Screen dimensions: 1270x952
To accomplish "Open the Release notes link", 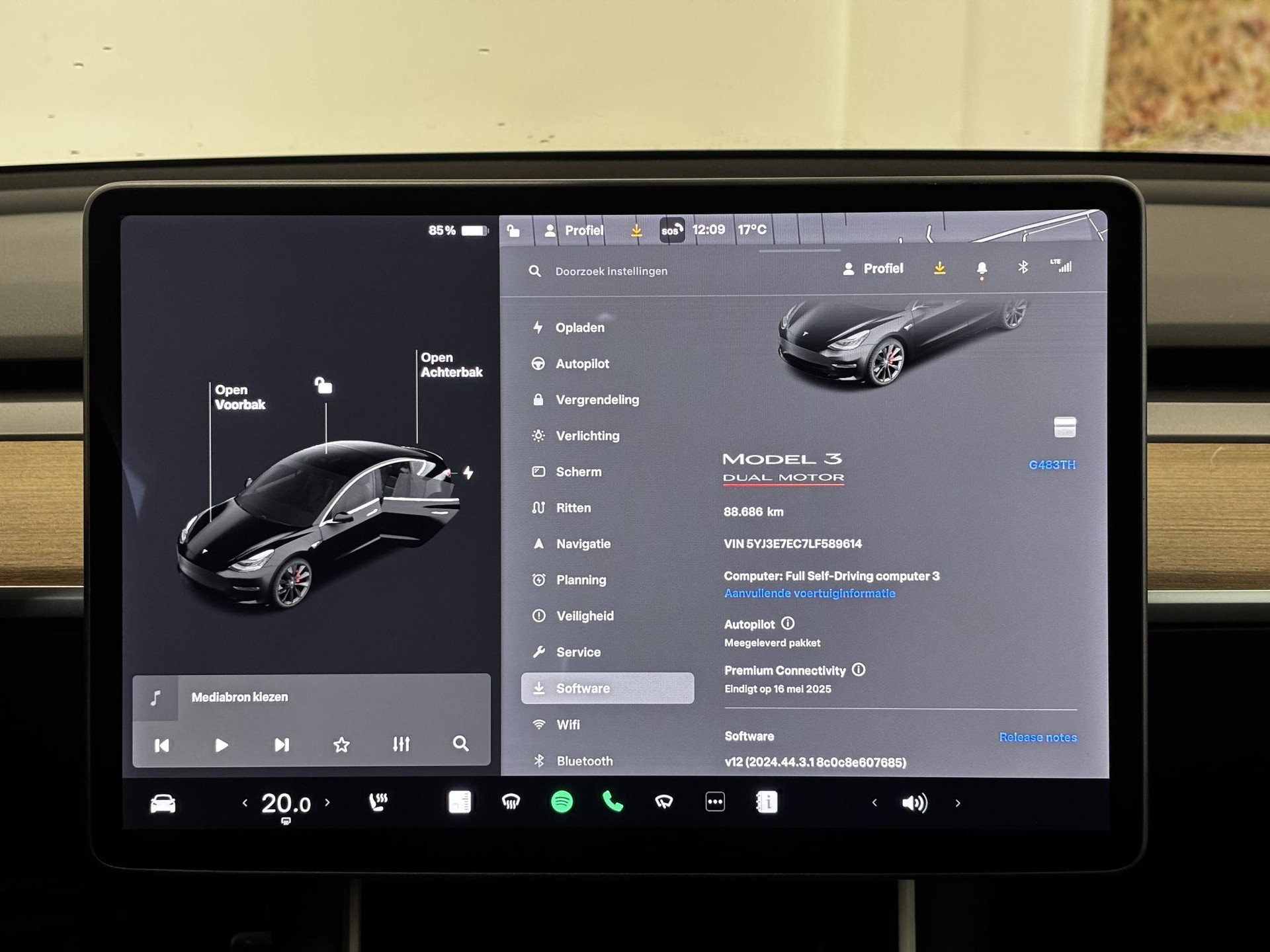I will tap(1038, 737).
